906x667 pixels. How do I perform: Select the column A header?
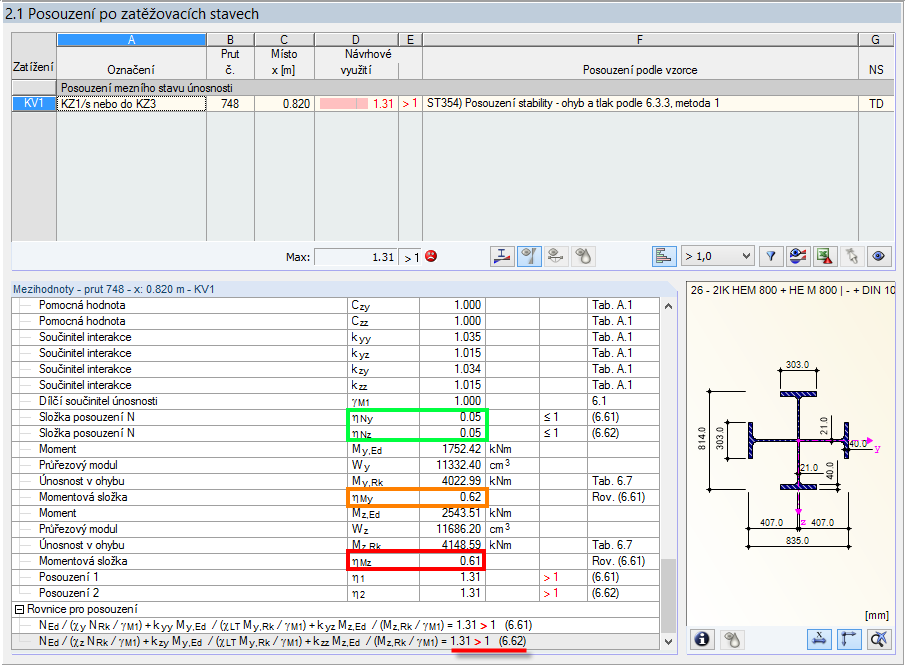click(x=131, y=40)
